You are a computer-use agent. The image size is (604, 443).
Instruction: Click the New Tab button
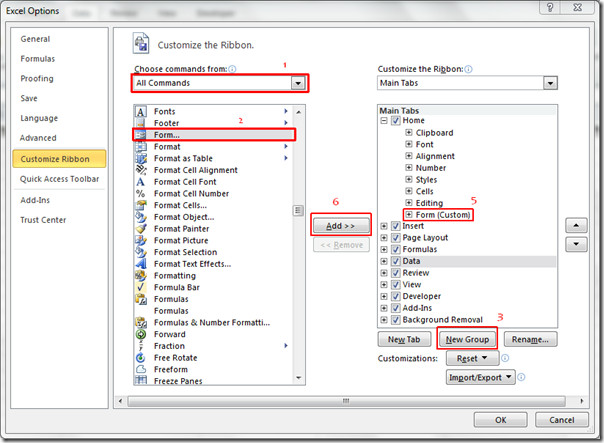coord(404,339)
